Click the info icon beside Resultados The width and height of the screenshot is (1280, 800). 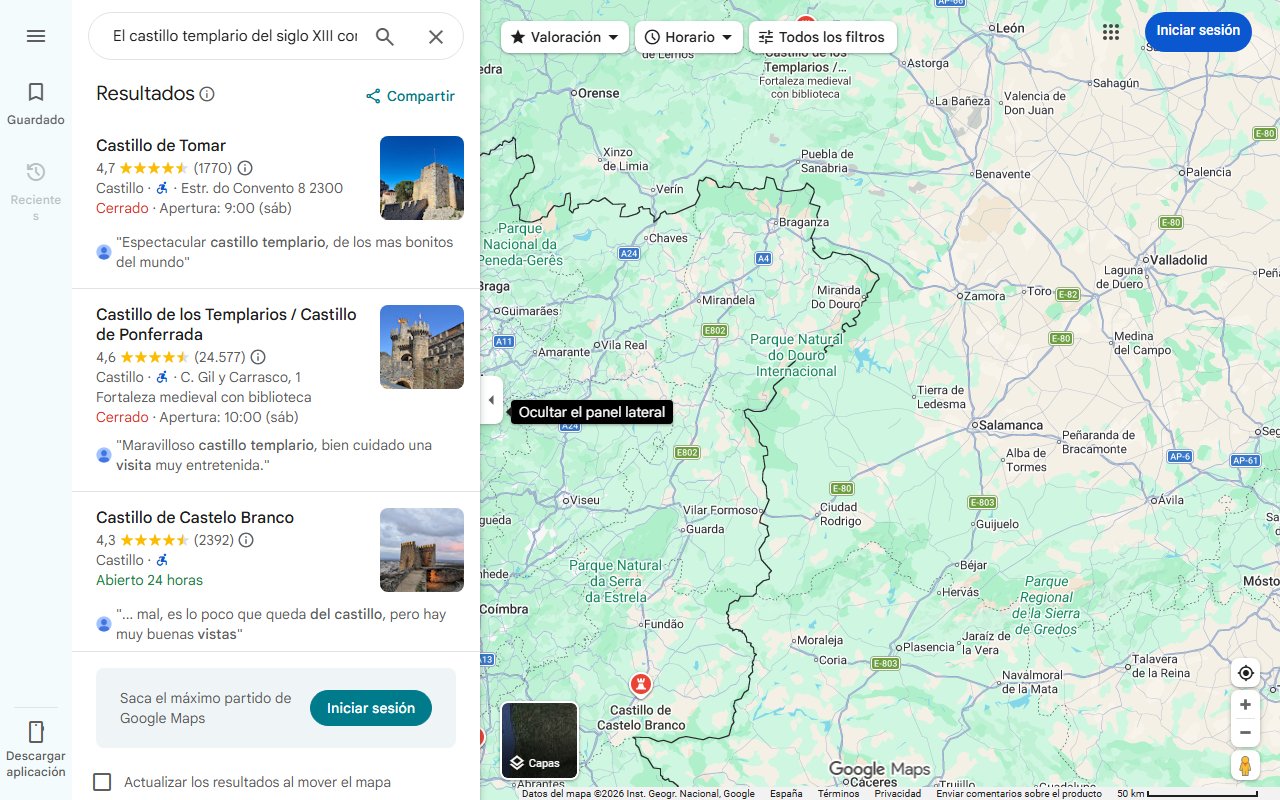pyautogui.click(x=207, y=94)
